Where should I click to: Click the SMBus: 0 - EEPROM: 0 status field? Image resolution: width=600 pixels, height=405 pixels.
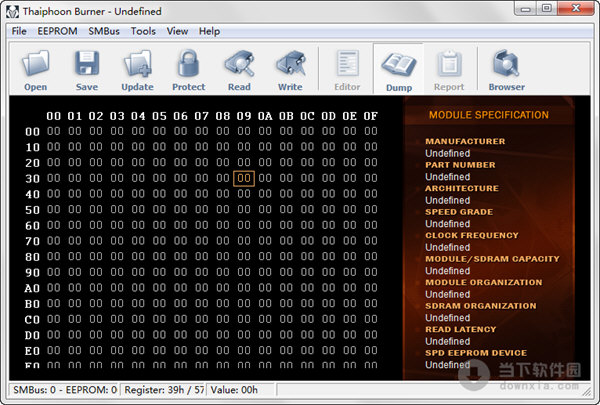pyautogui.click(x=64, y=390)
